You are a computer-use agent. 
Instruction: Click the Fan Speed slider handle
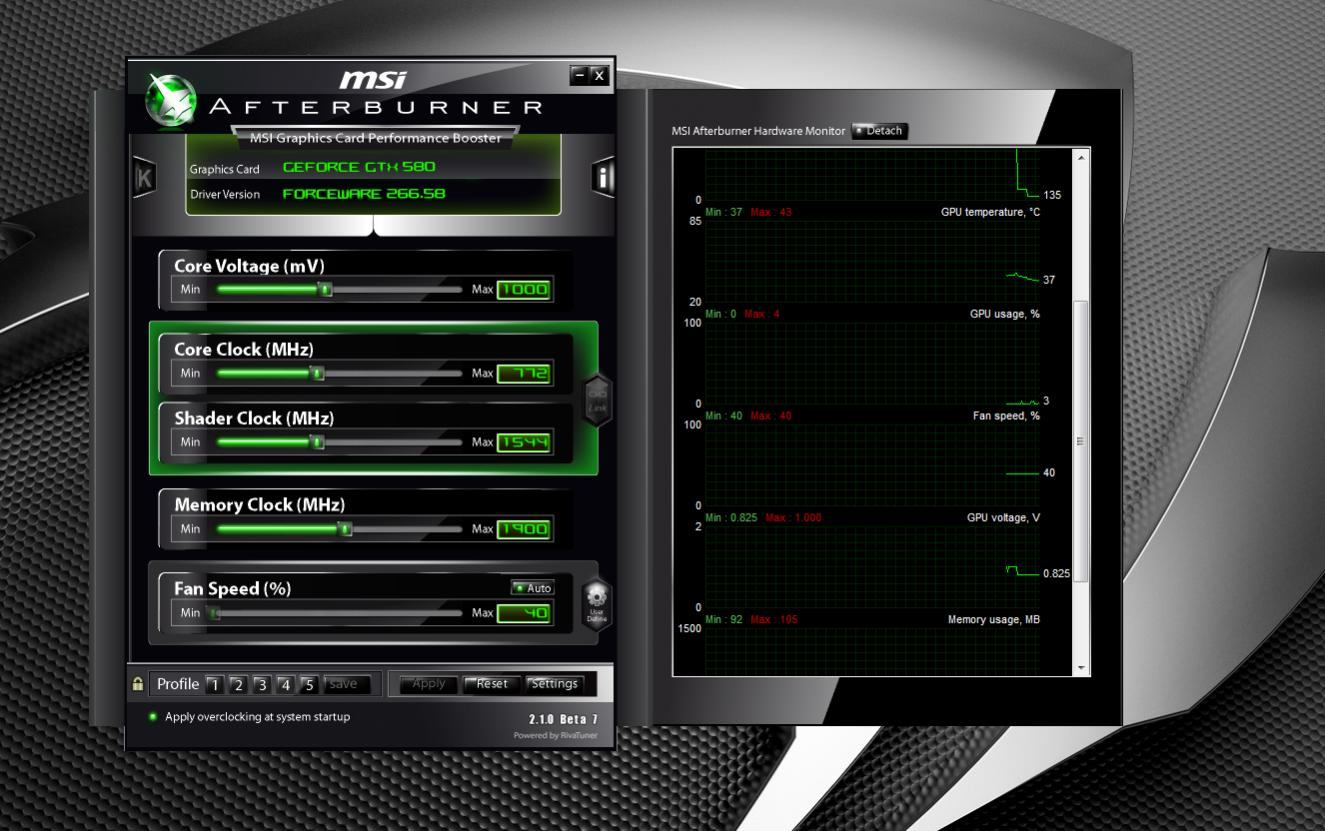[213, 613]
